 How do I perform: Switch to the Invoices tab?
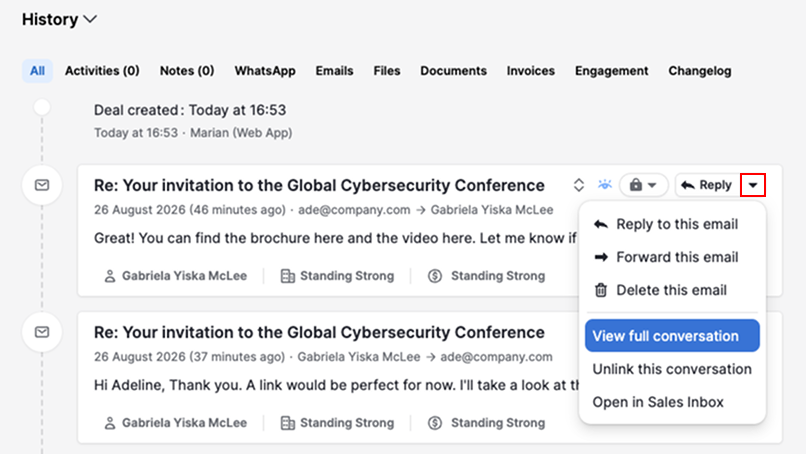[530, 71]
